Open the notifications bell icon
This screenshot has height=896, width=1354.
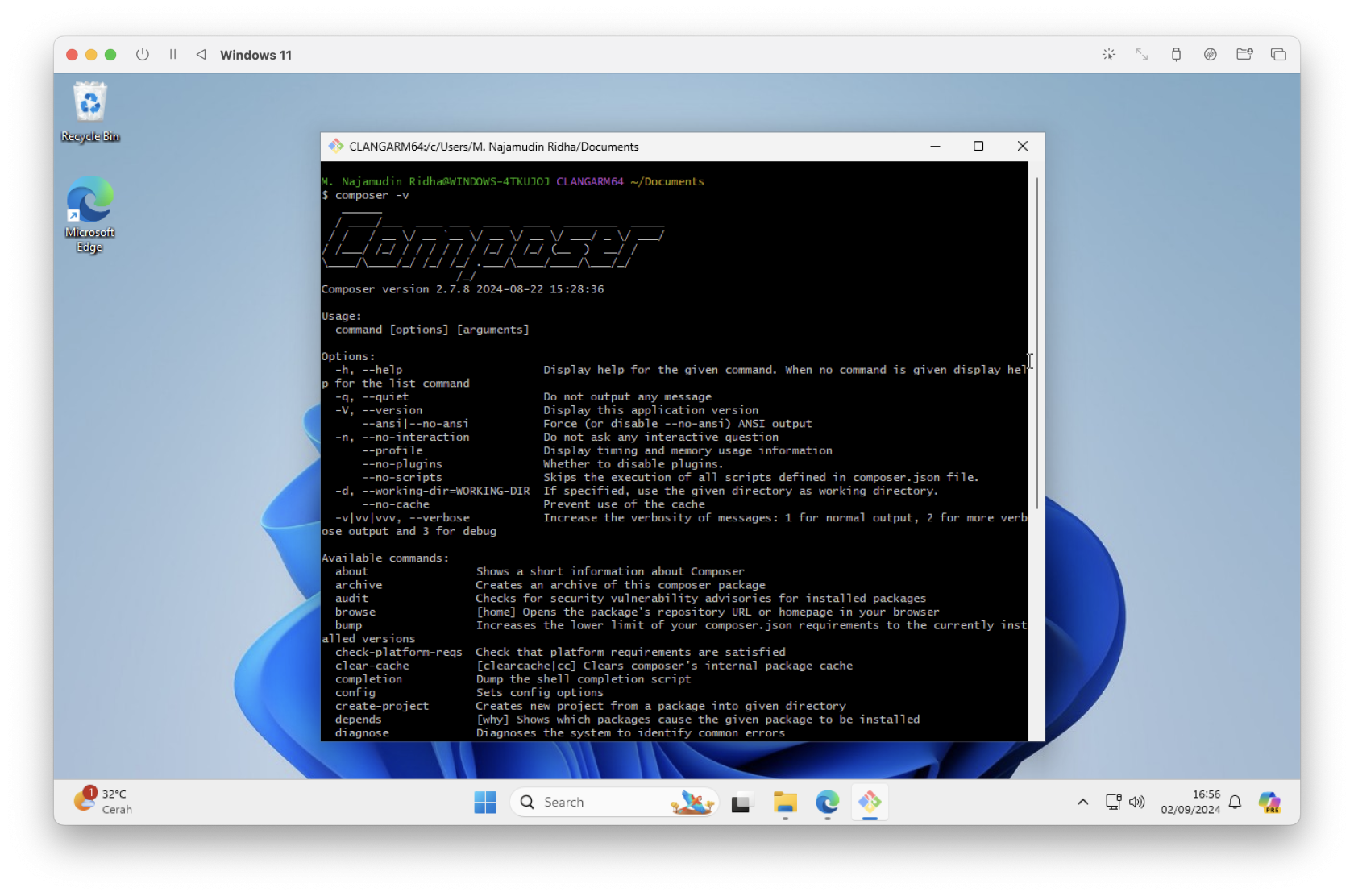[x=1235, y=802]
